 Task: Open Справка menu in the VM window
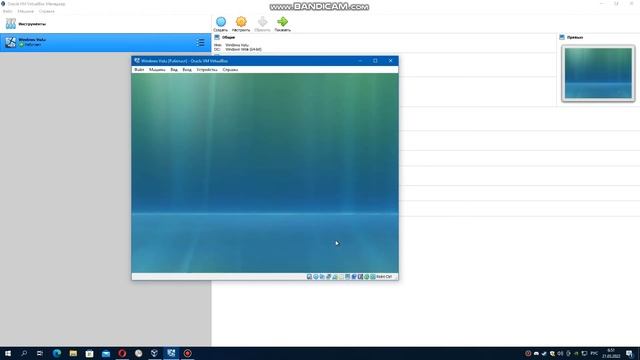(230, 70)
